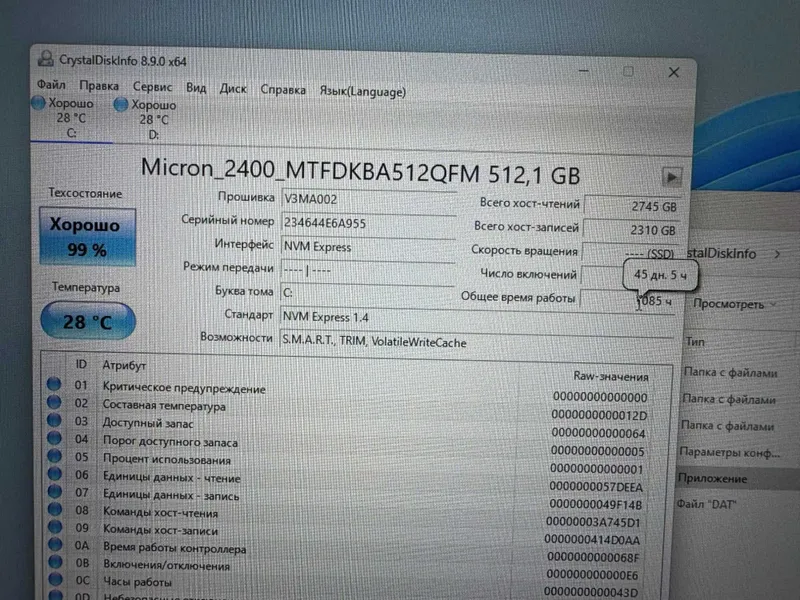
Task: Click raw value 000000000012D
Action: pos(599,415)
